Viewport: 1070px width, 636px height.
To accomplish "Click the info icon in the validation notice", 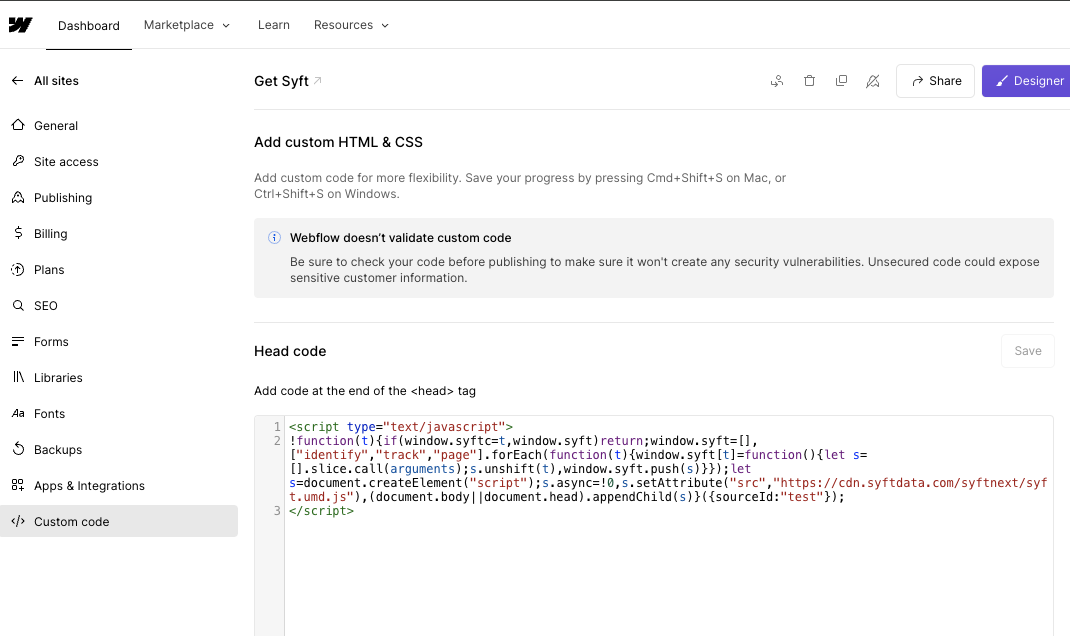I will (x=274, y=238).
